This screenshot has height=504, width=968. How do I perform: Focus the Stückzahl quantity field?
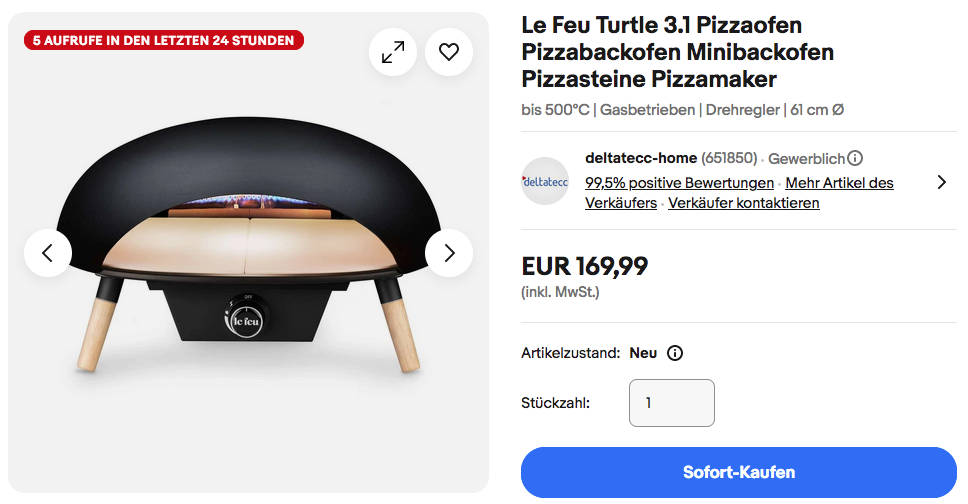[x=671, y=403]
